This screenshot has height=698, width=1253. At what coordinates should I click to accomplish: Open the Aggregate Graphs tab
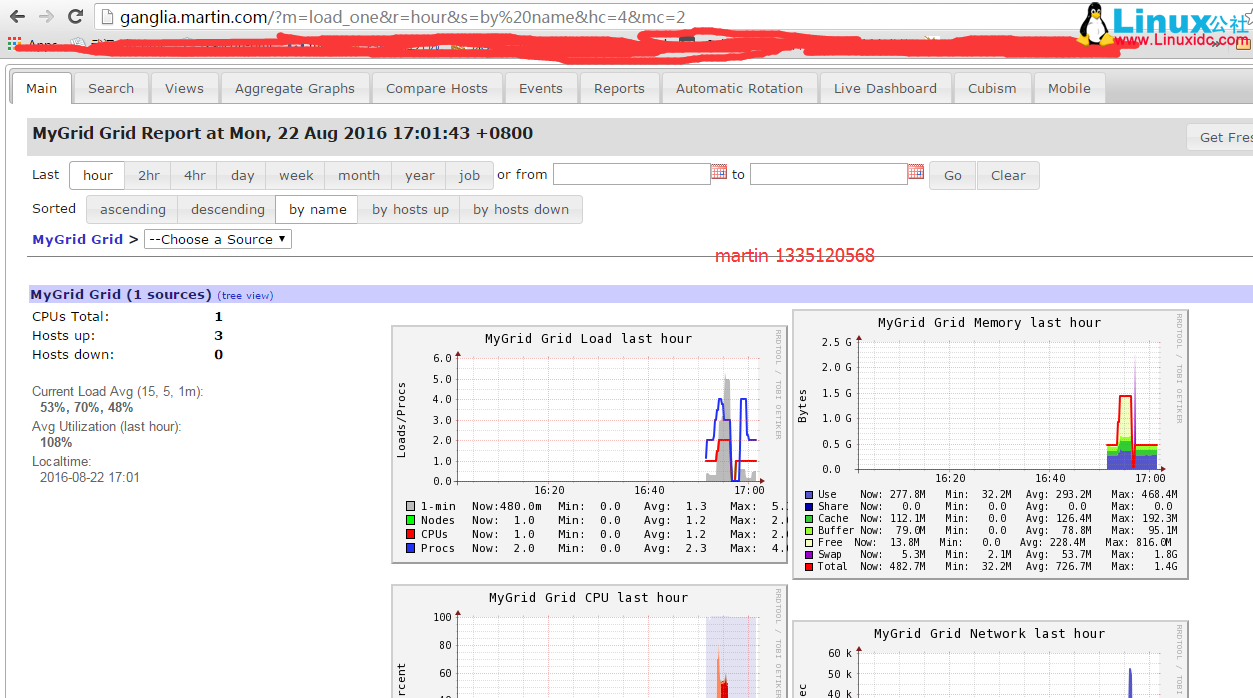294,89
